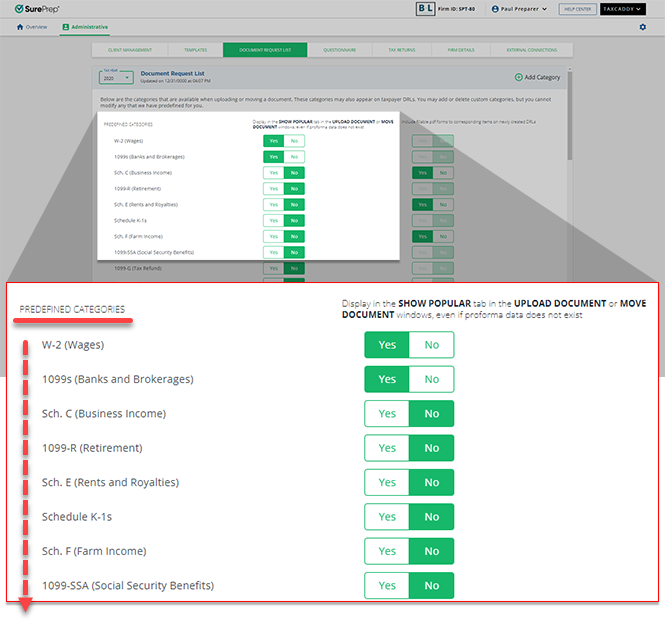This screenshot has width=665, height=621.
Task: Set 1099s (Banks and Brokerages) to No, enlarged view
Action: point(432,379)
